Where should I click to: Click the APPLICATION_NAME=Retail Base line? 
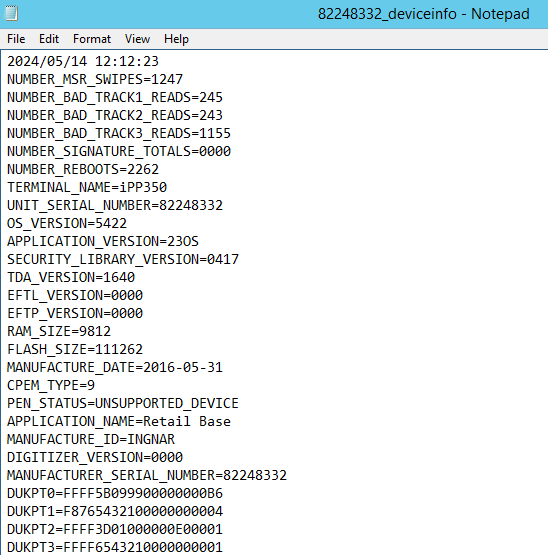[119, 421]
